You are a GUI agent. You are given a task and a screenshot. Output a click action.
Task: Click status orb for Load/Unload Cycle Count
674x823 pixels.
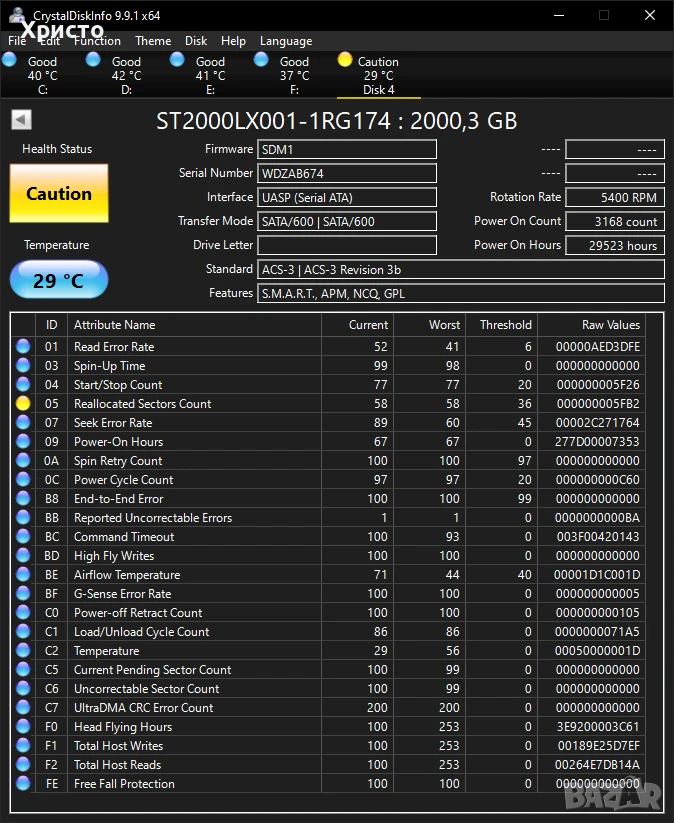point(23,631)
